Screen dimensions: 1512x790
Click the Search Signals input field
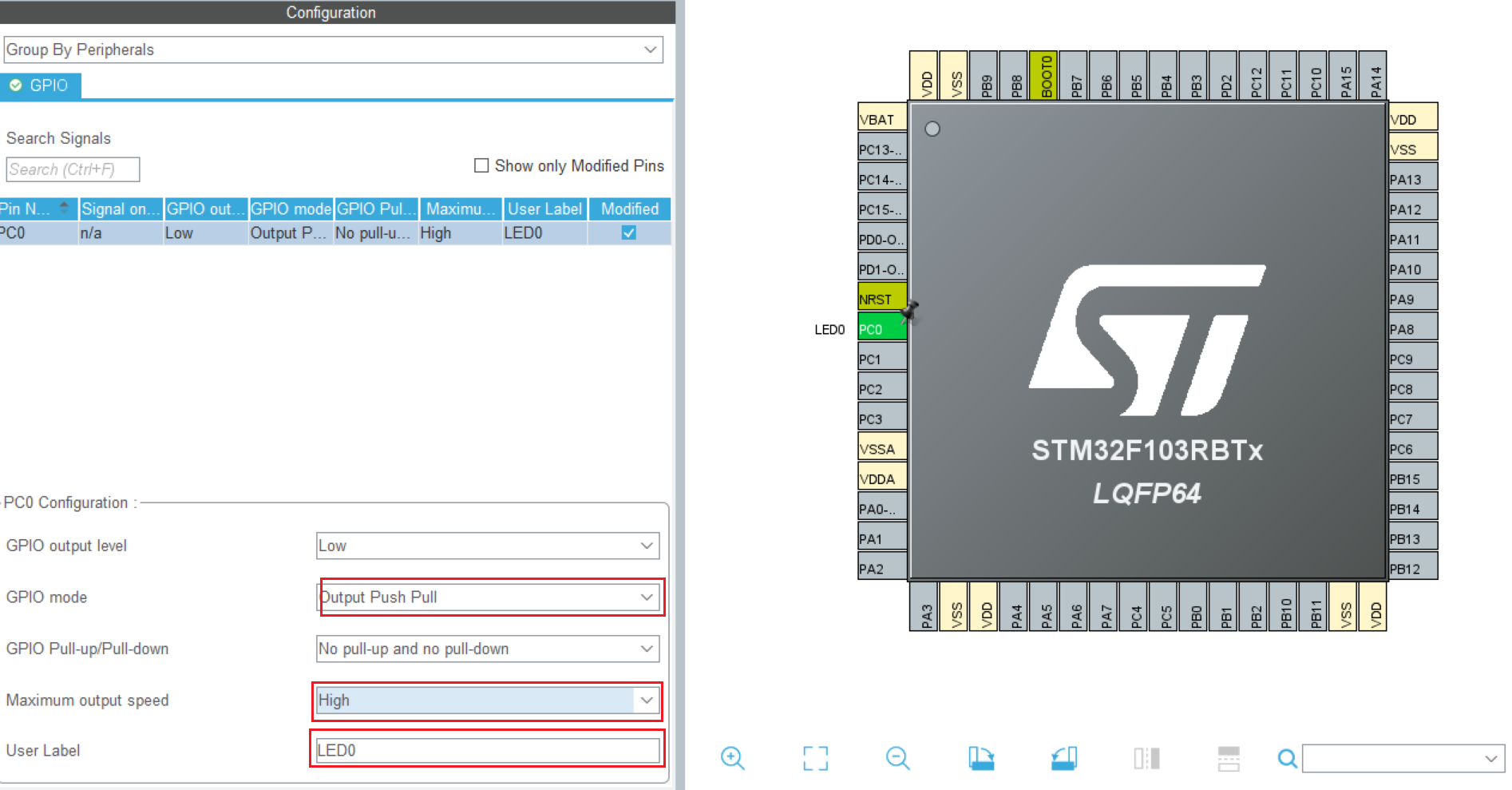click(73, 169)
